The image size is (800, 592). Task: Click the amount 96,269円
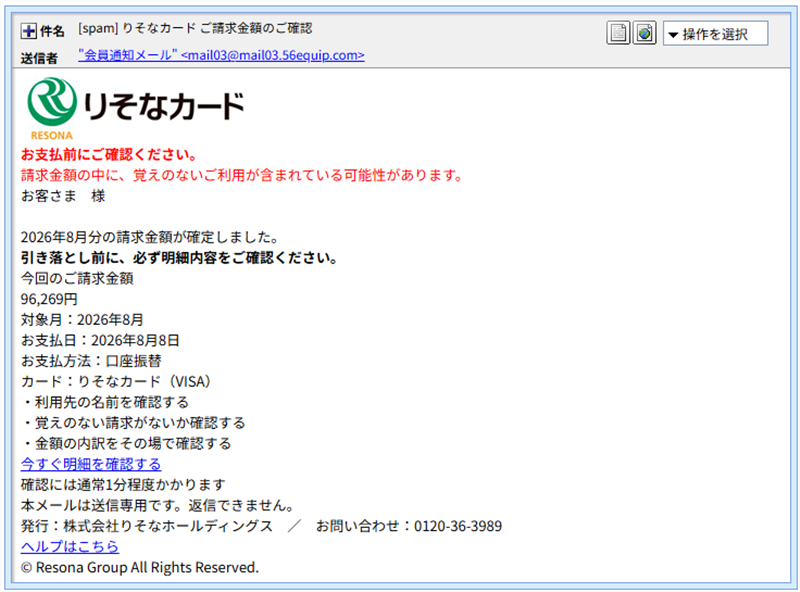(49, 299)
